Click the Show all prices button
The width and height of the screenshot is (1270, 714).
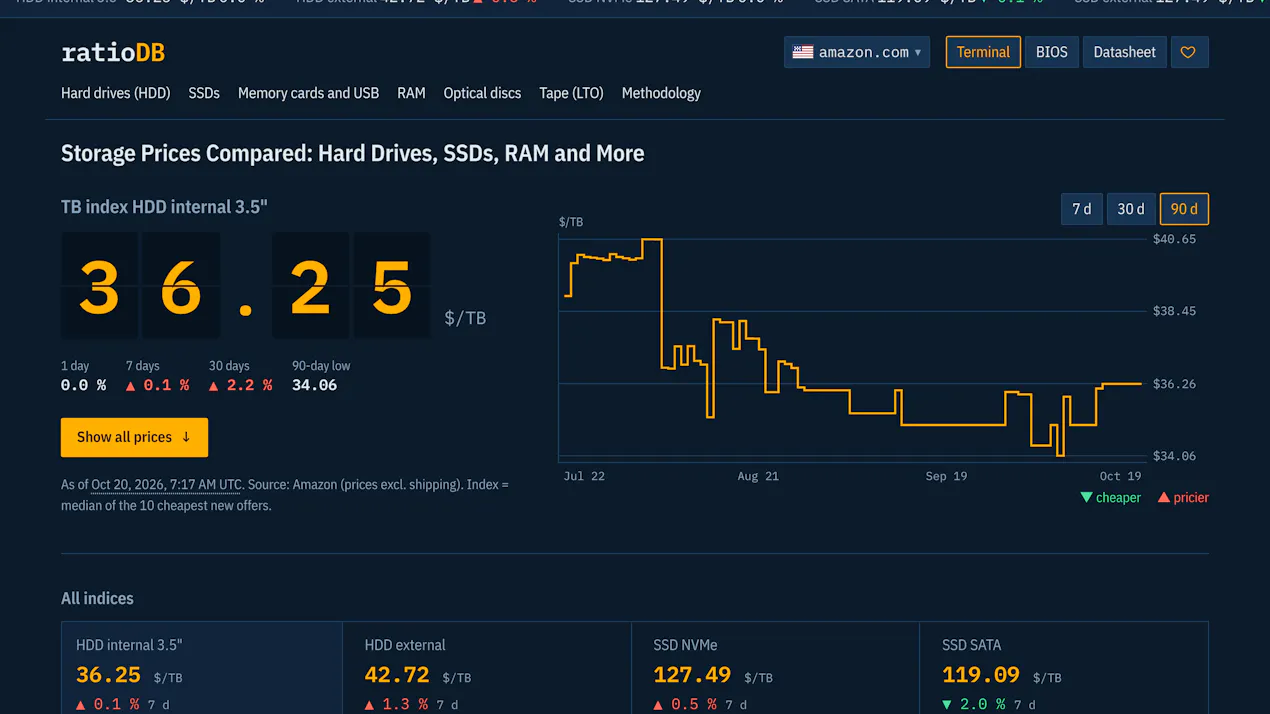tap(134, 437)
